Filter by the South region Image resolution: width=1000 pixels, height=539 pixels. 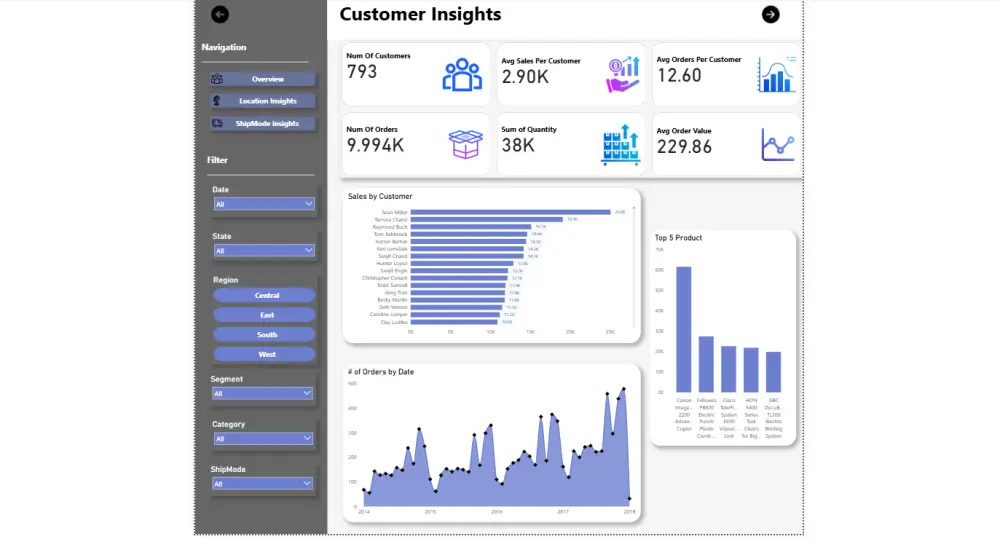(x=264, y=335)
